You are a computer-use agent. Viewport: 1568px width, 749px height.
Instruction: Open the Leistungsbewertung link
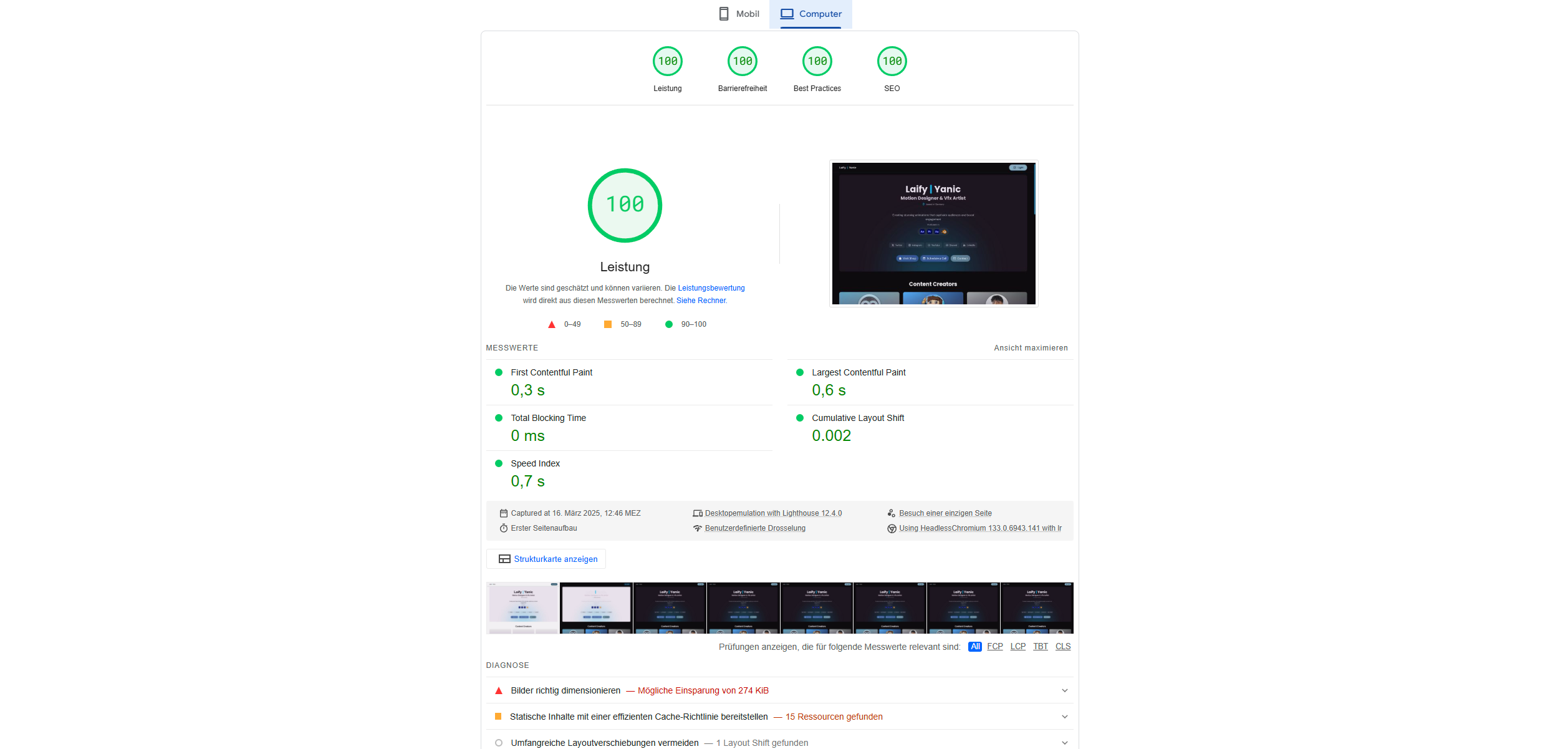pyautogui.click(x=711, y=288)
